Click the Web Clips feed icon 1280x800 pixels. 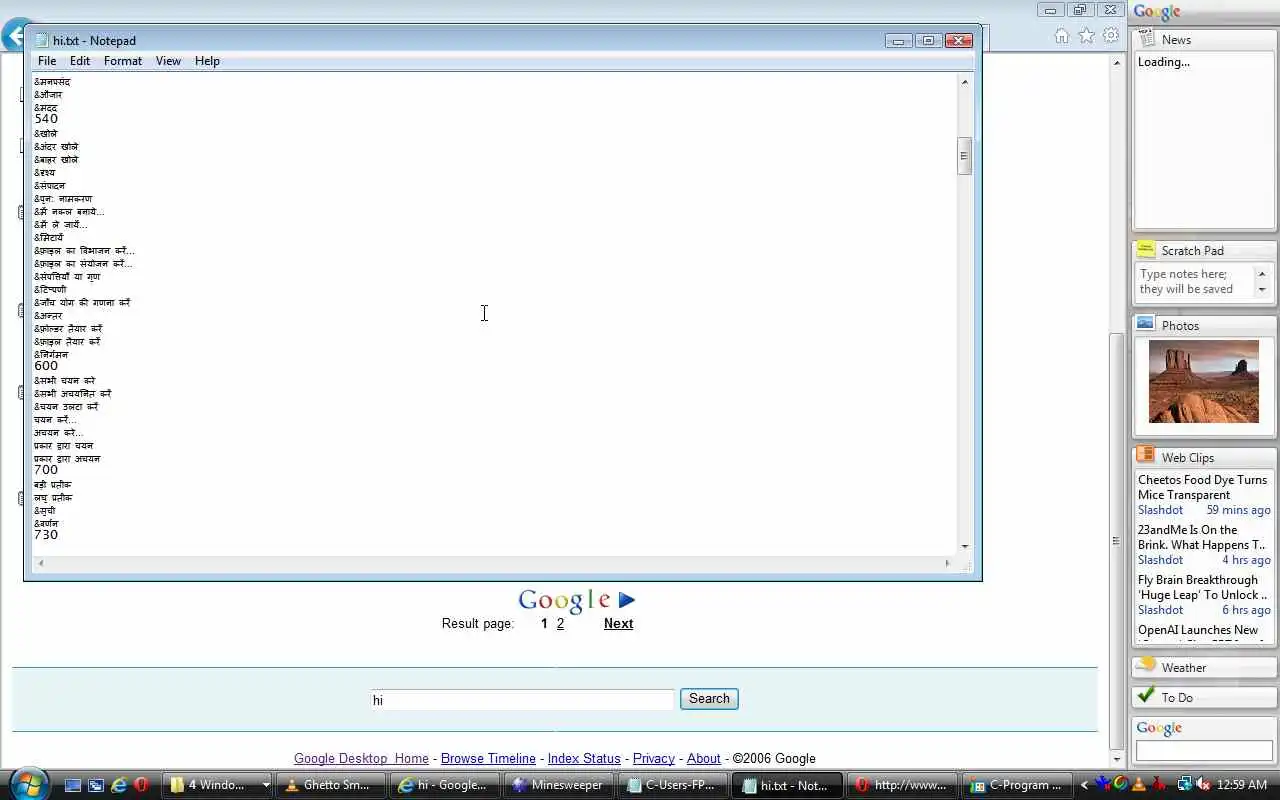click(x=1146, y=456)
